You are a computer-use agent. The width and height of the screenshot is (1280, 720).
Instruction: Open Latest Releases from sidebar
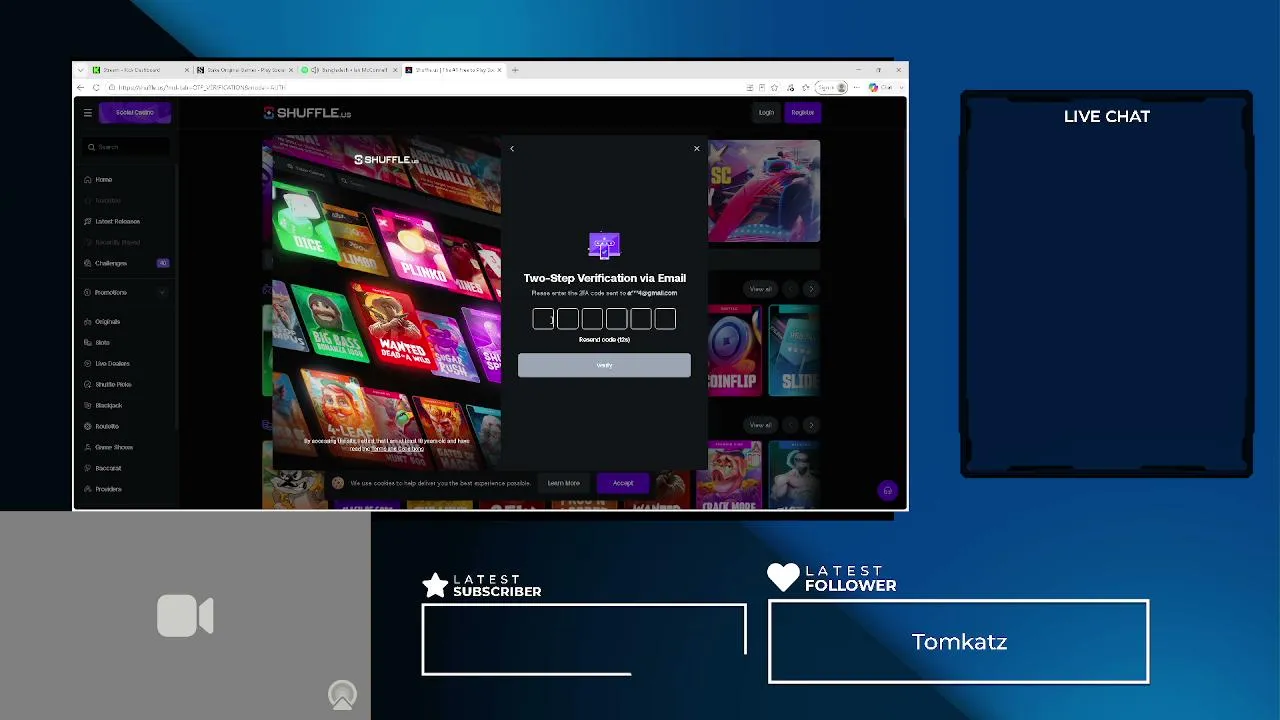pyautogui.click(x=117, y=222)
